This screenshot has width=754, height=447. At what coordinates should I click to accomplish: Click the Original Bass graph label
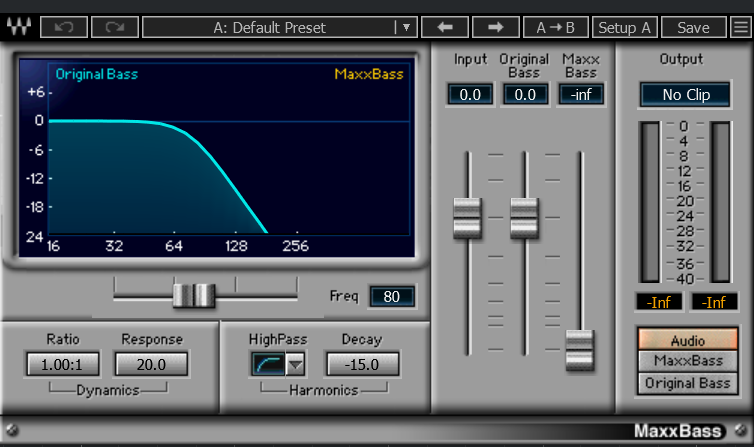click(x=97, y=74)
